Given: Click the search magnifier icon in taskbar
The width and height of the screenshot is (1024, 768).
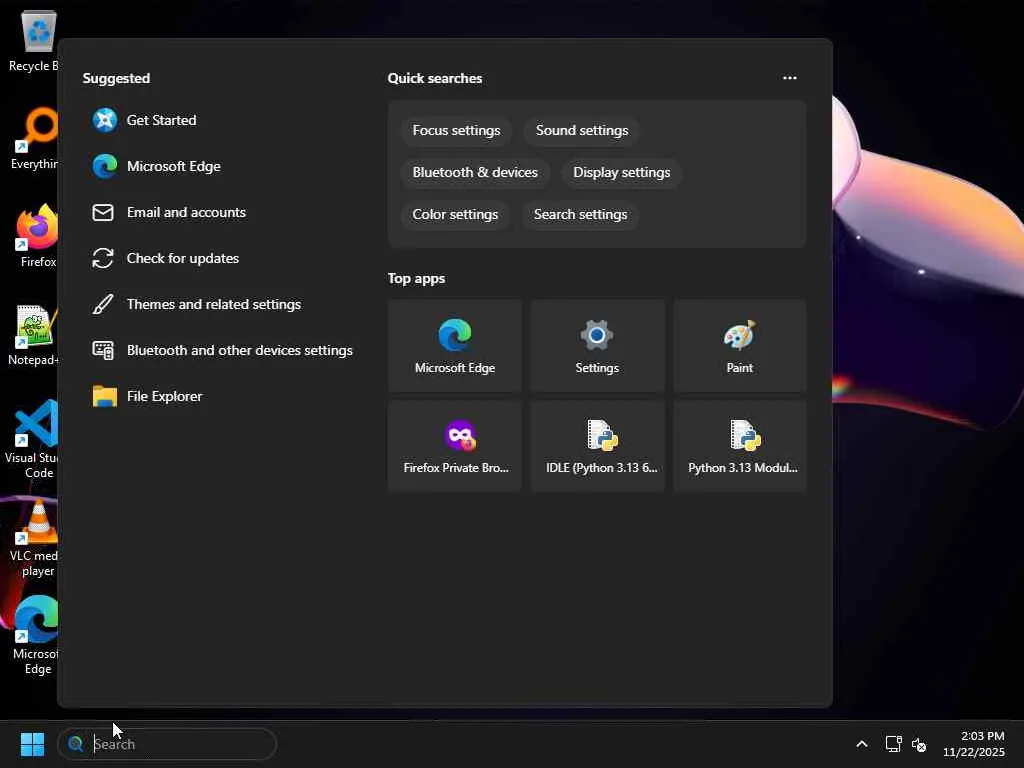Looking at the screenshot, I should tap(76, 744).
